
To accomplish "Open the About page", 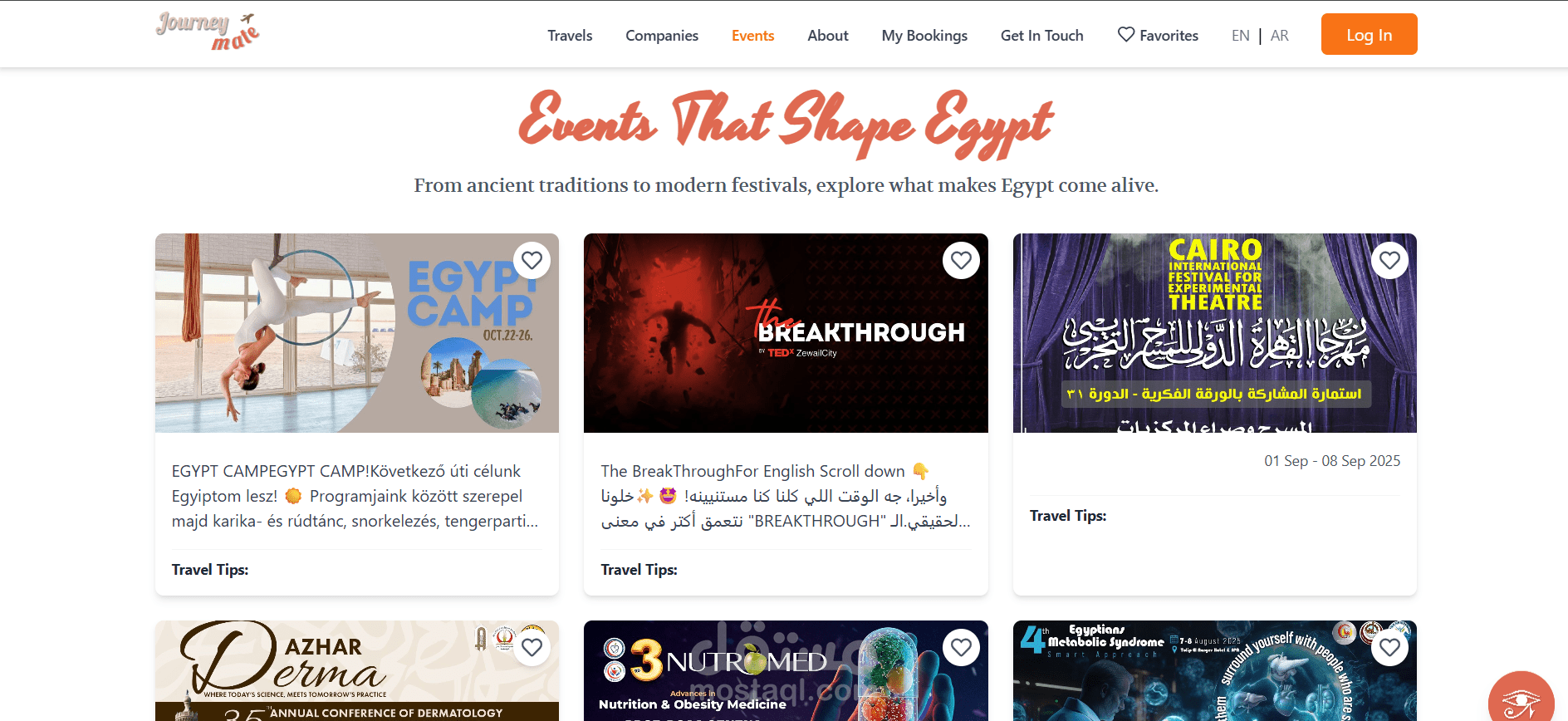I will (828, 35).
